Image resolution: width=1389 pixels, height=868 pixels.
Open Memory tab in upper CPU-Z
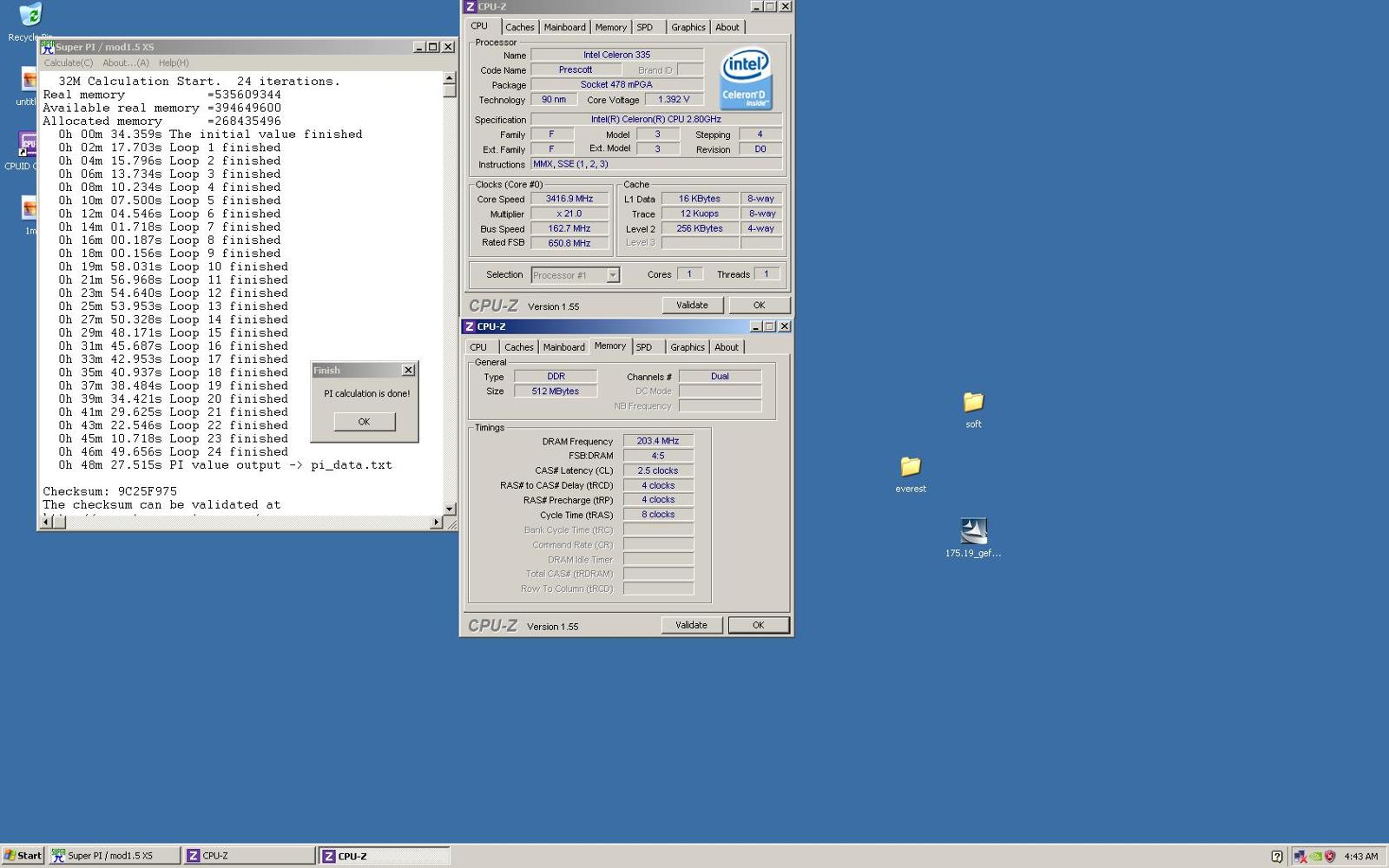(x=611, y=28)
